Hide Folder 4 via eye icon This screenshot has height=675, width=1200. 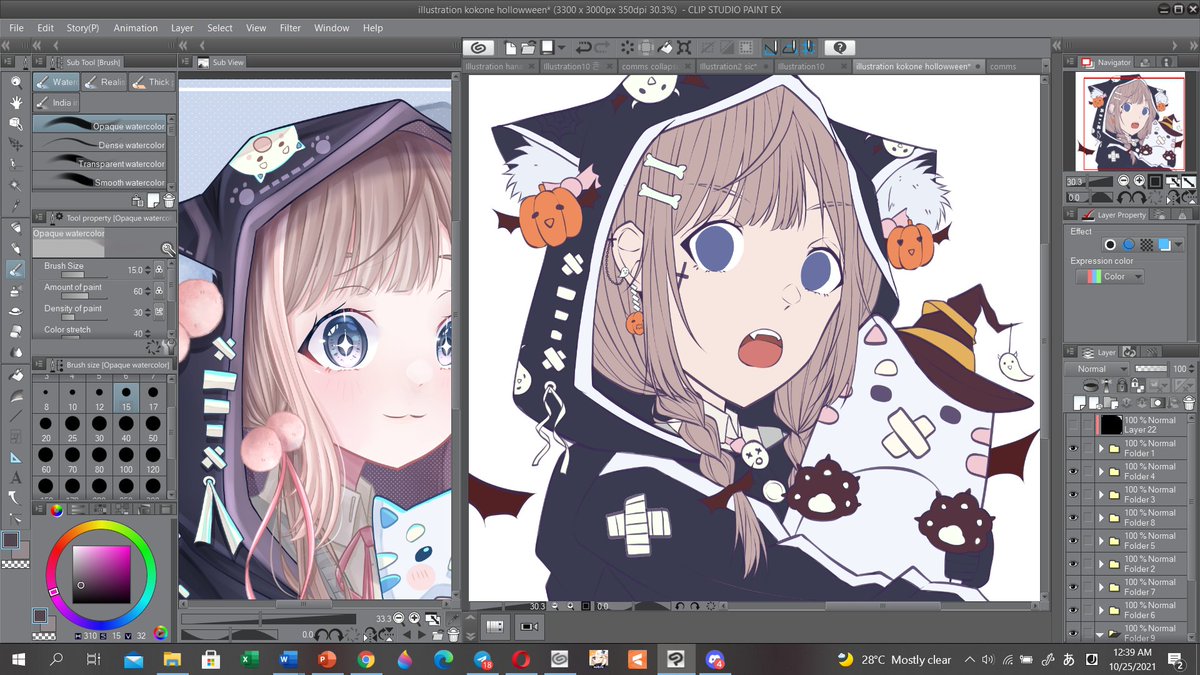1073,472
